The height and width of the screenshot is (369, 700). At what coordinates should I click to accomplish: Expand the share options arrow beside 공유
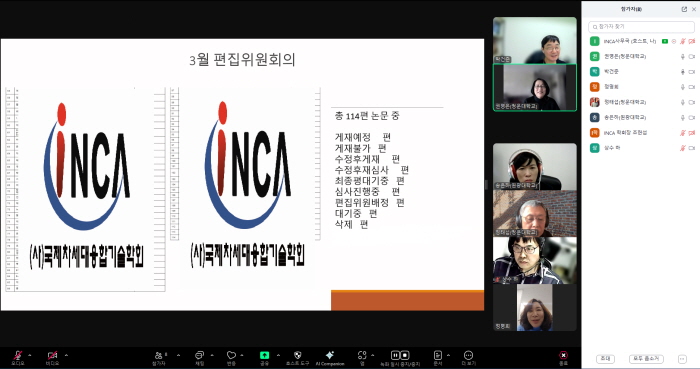click(278, 355)
